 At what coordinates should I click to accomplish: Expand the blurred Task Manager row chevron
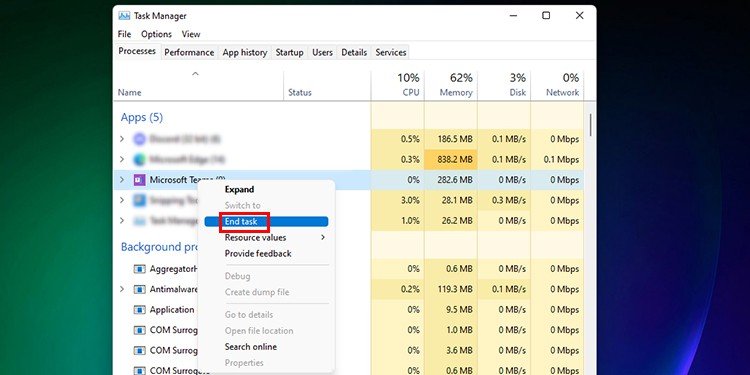point(122,221)
